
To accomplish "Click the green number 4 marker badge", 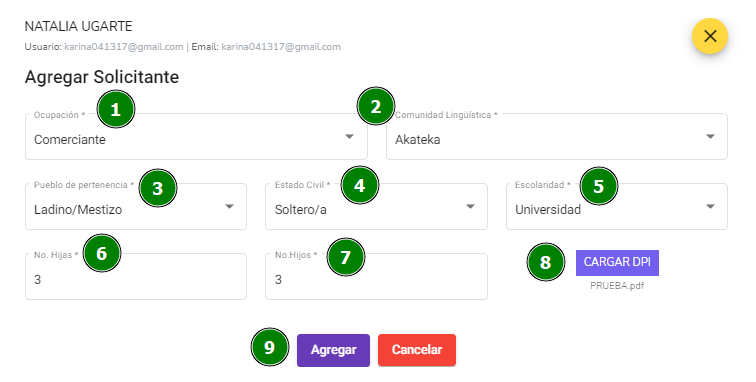I will click(360, 185).
